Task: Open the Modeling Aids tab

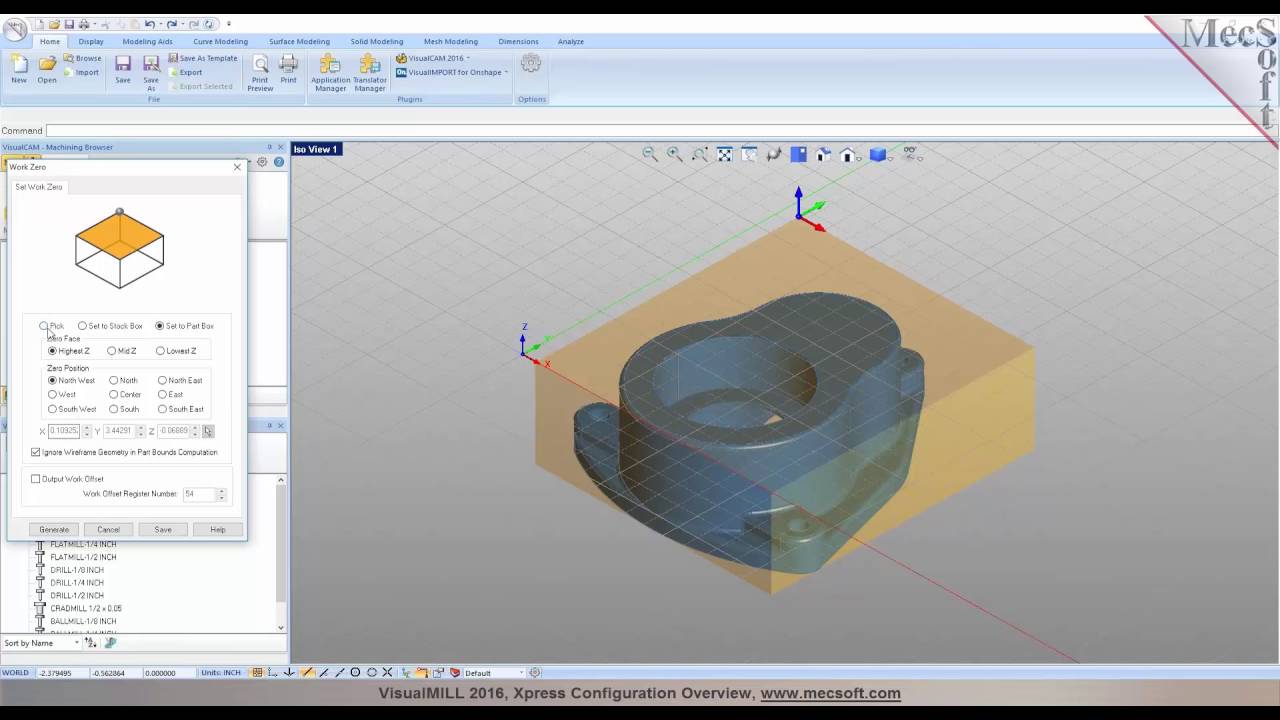Action: coord(147,42)
